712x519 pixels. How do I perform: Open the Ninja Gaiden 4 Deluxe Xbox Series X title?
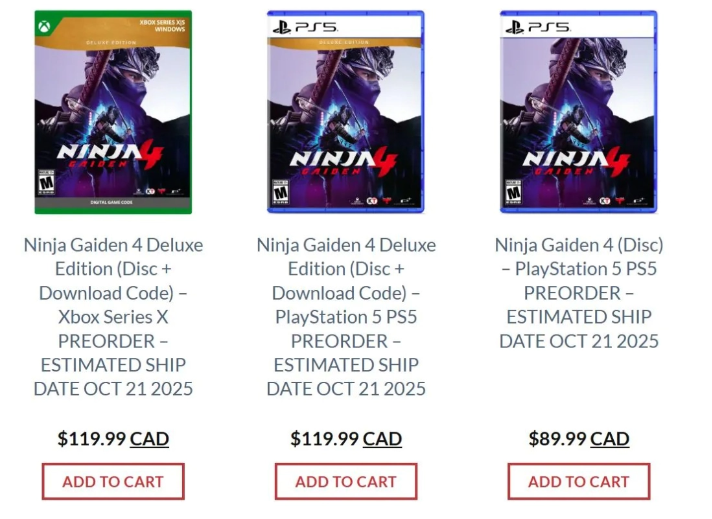tap(113, 316)
